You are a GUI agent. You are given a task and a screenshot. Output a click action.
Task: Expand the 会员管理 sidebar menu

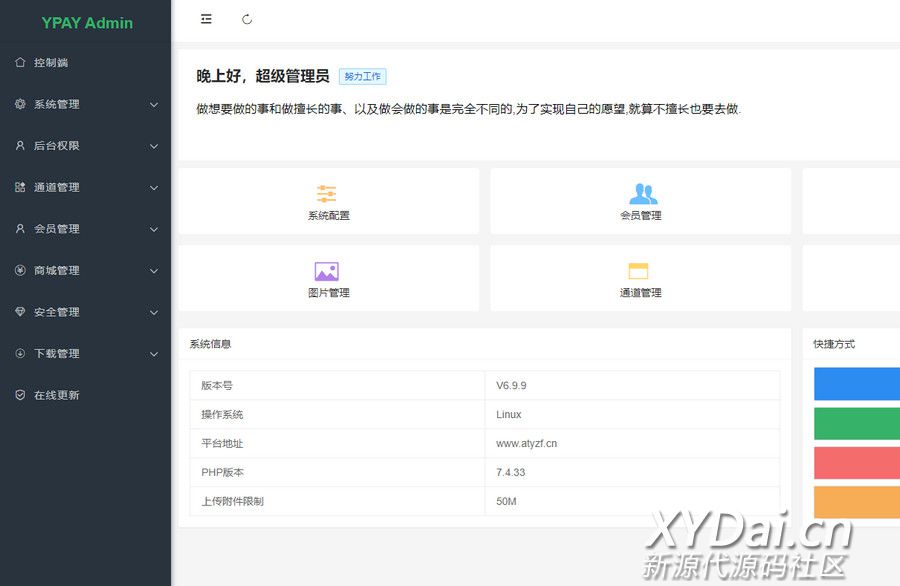click(x=85, y=229)
